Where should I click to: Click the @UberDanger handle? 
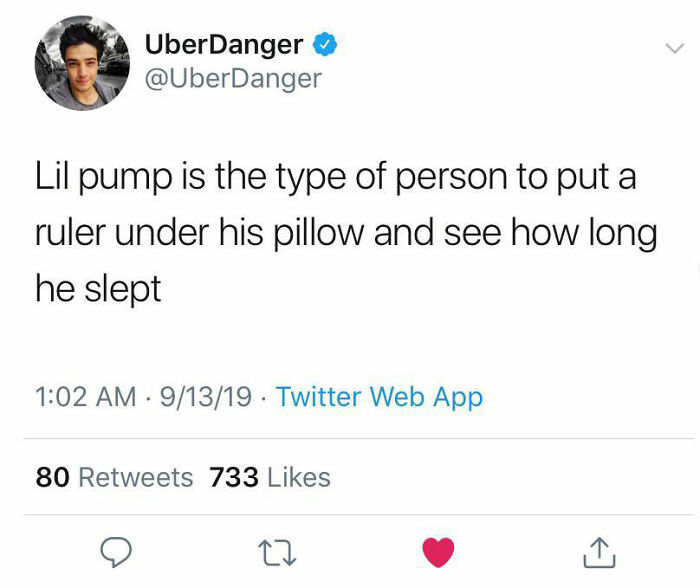233,79
